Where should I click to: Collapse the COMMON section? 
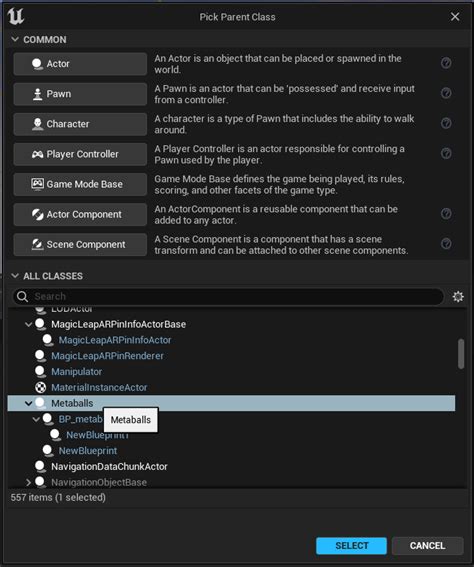point(15,39)
